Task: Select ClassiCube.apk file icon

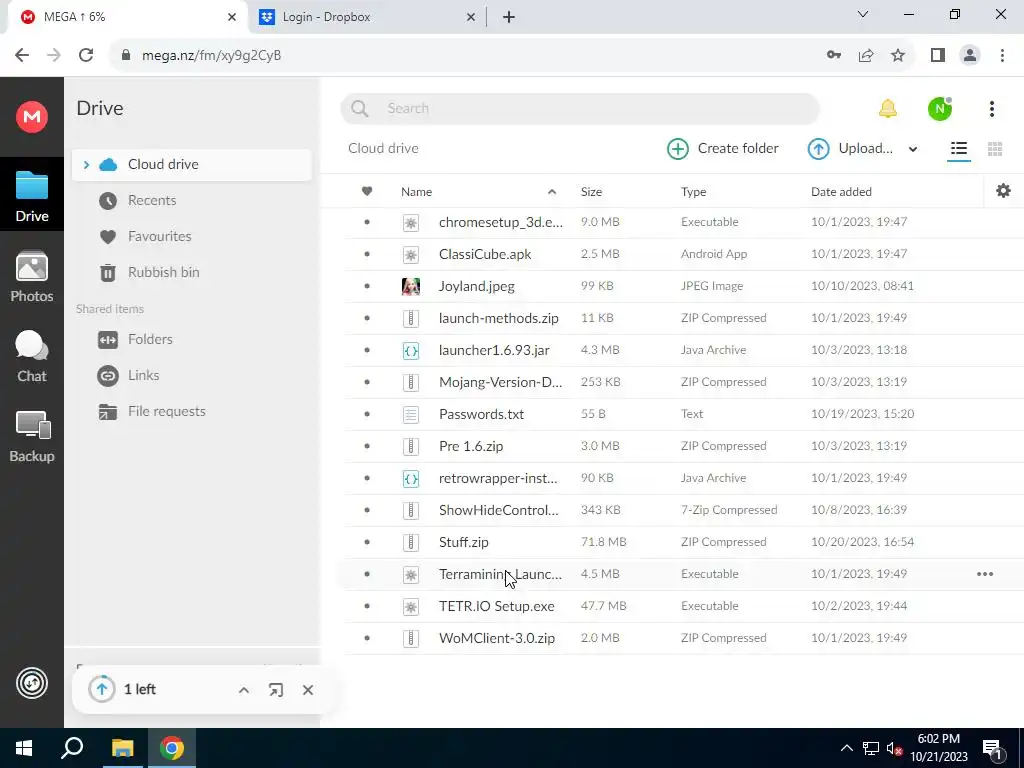Action: pyautogui.click(x=411, y=255)
